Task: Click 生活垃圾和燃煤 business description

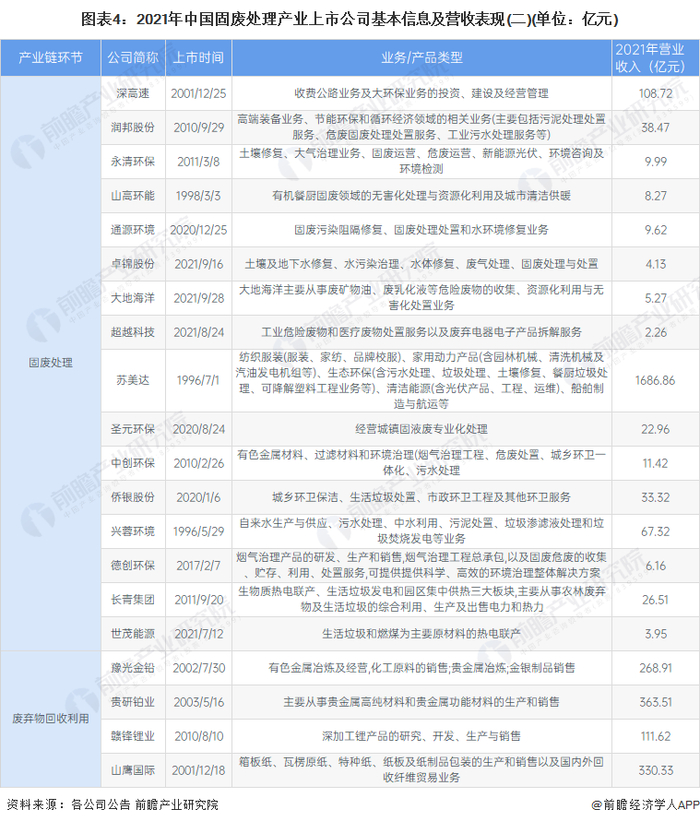Action: pos(421,634)
